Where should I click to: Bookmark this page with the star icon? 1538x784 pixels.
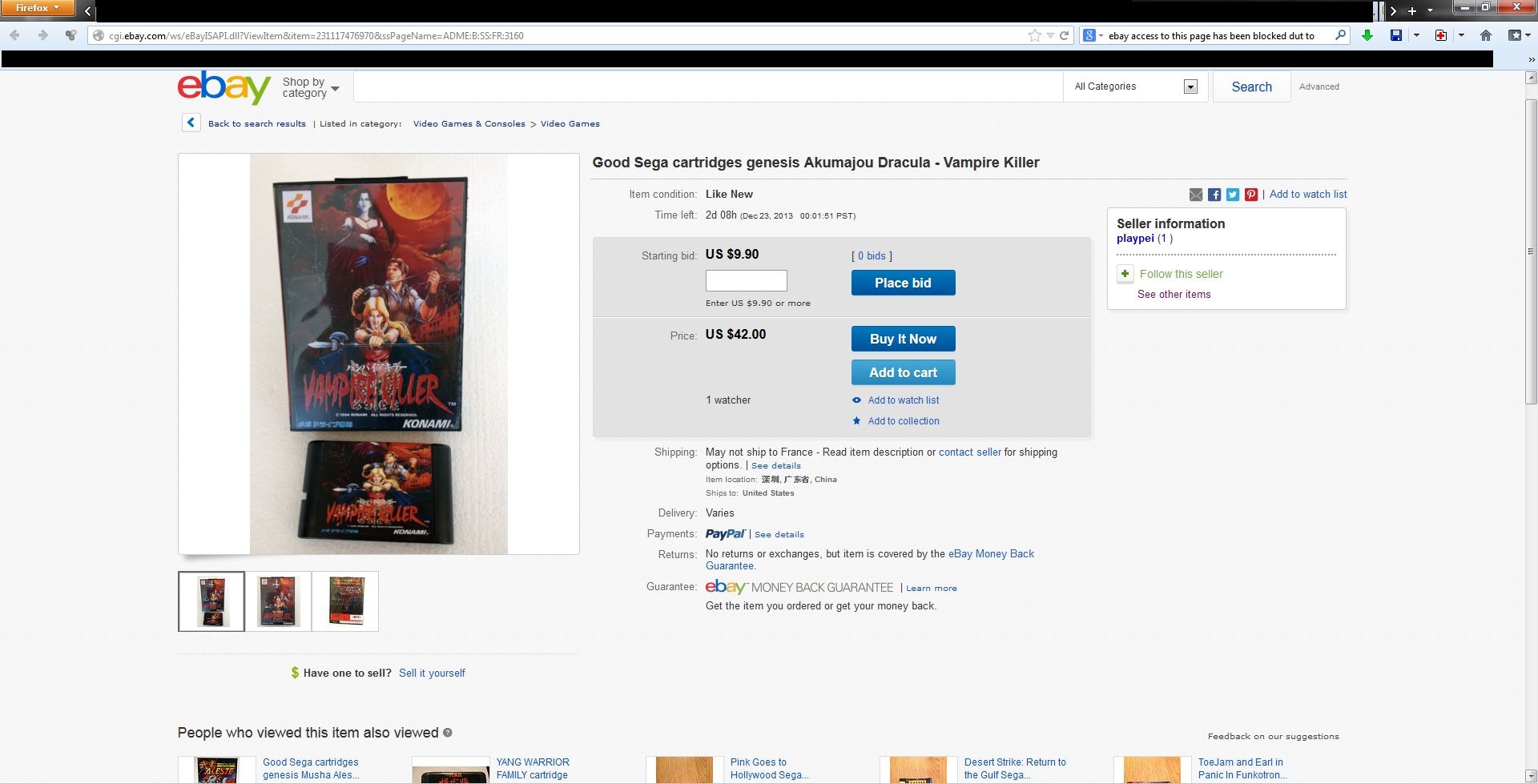pyautogui.click(x=1035, y=35)
